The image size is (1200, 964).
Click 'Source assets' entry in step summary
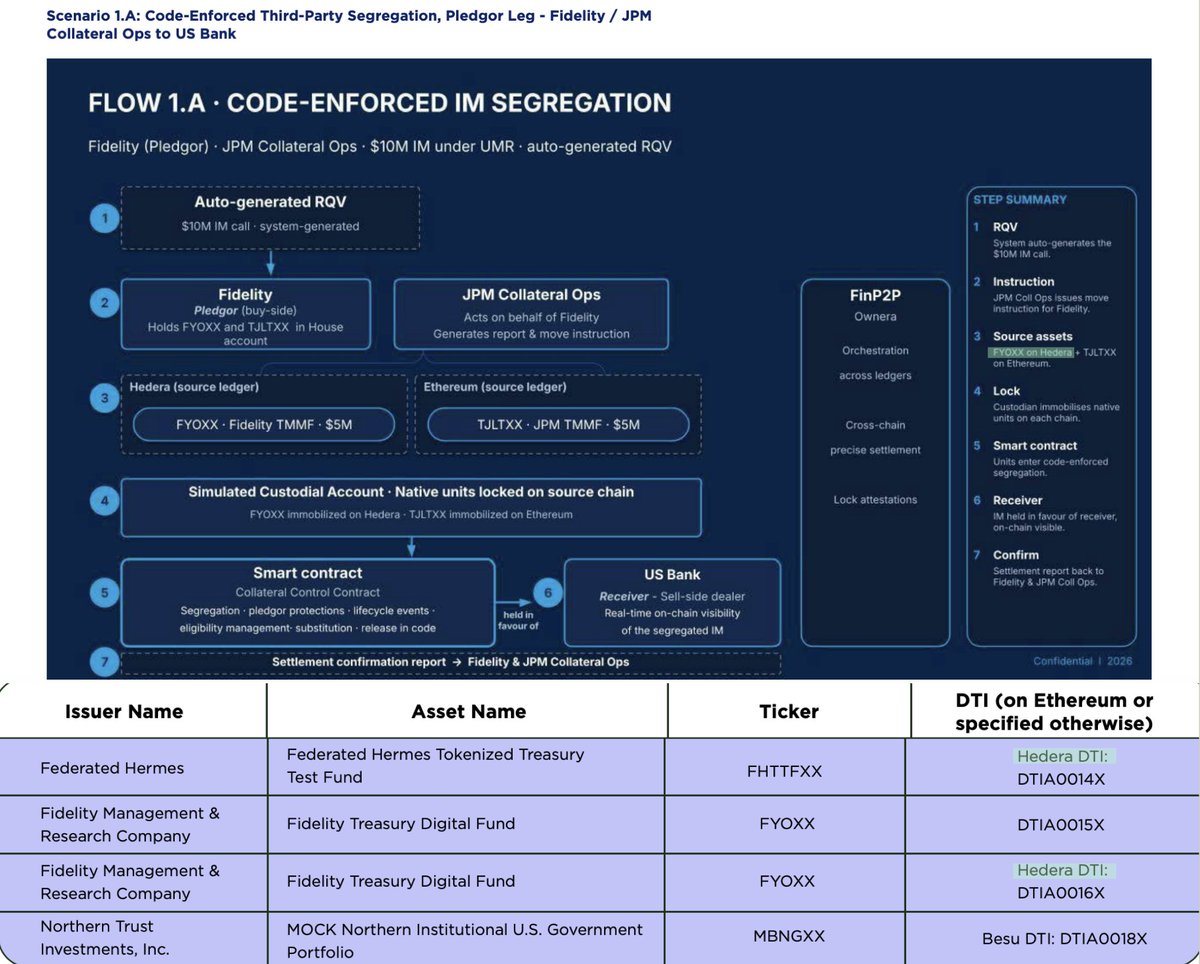click(1032, 337)
